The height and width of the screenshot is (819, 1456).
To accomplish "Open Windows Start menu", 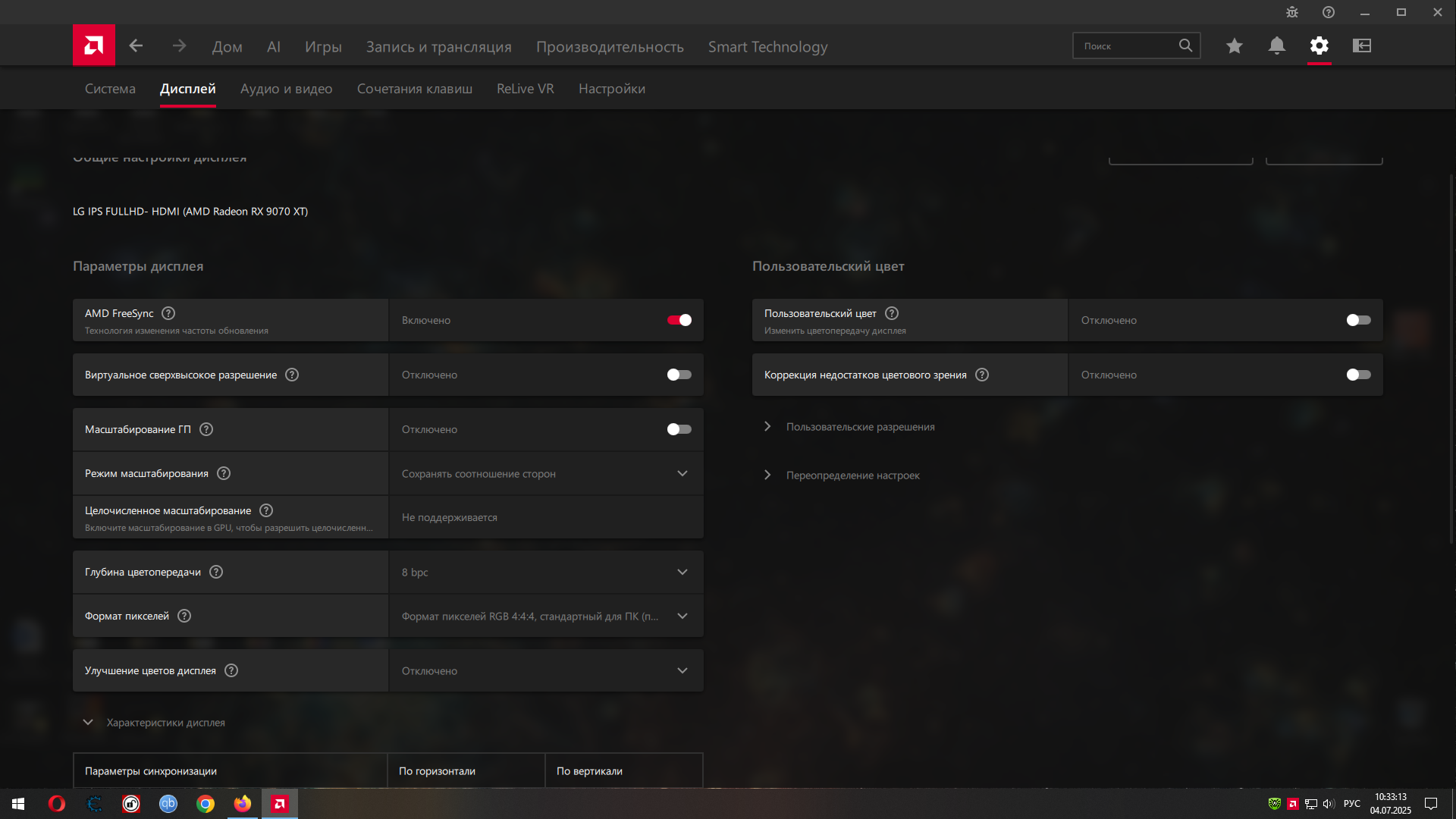I will click(x=18, y=804).
